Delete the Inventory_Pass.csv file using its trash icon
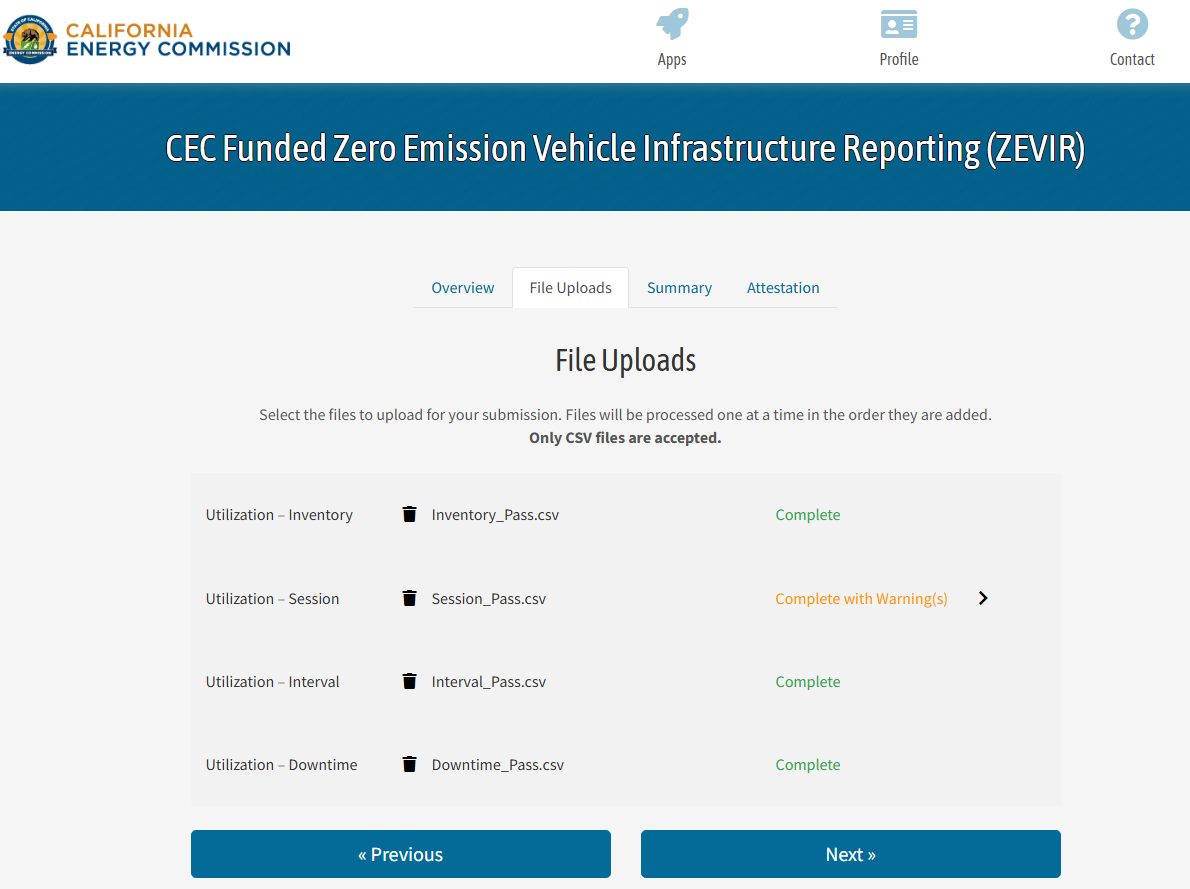1190x889 pixels. tap(409, 514)
